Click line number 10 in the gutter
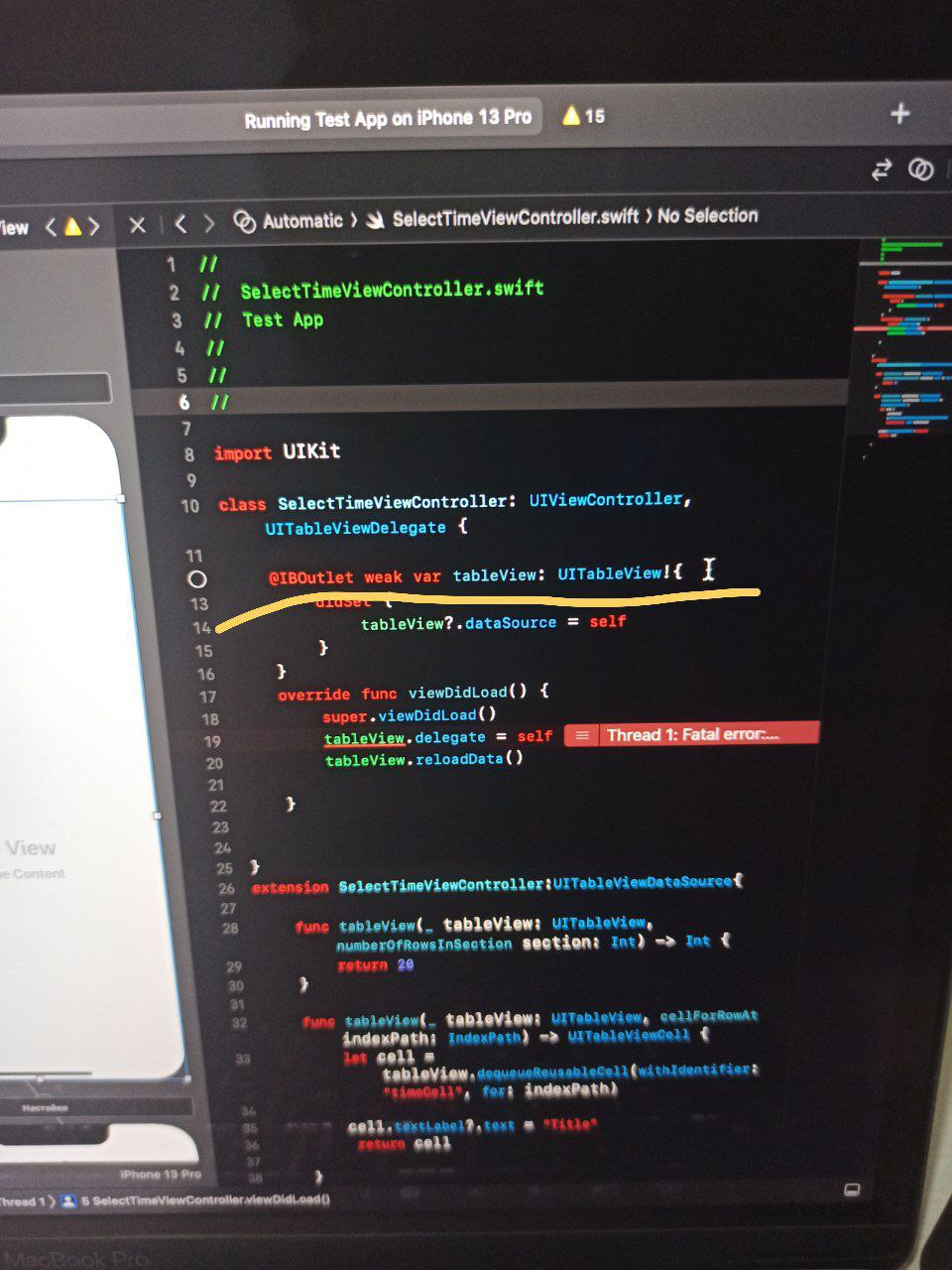Screen dimensions: 952x1270 [190, 506]
